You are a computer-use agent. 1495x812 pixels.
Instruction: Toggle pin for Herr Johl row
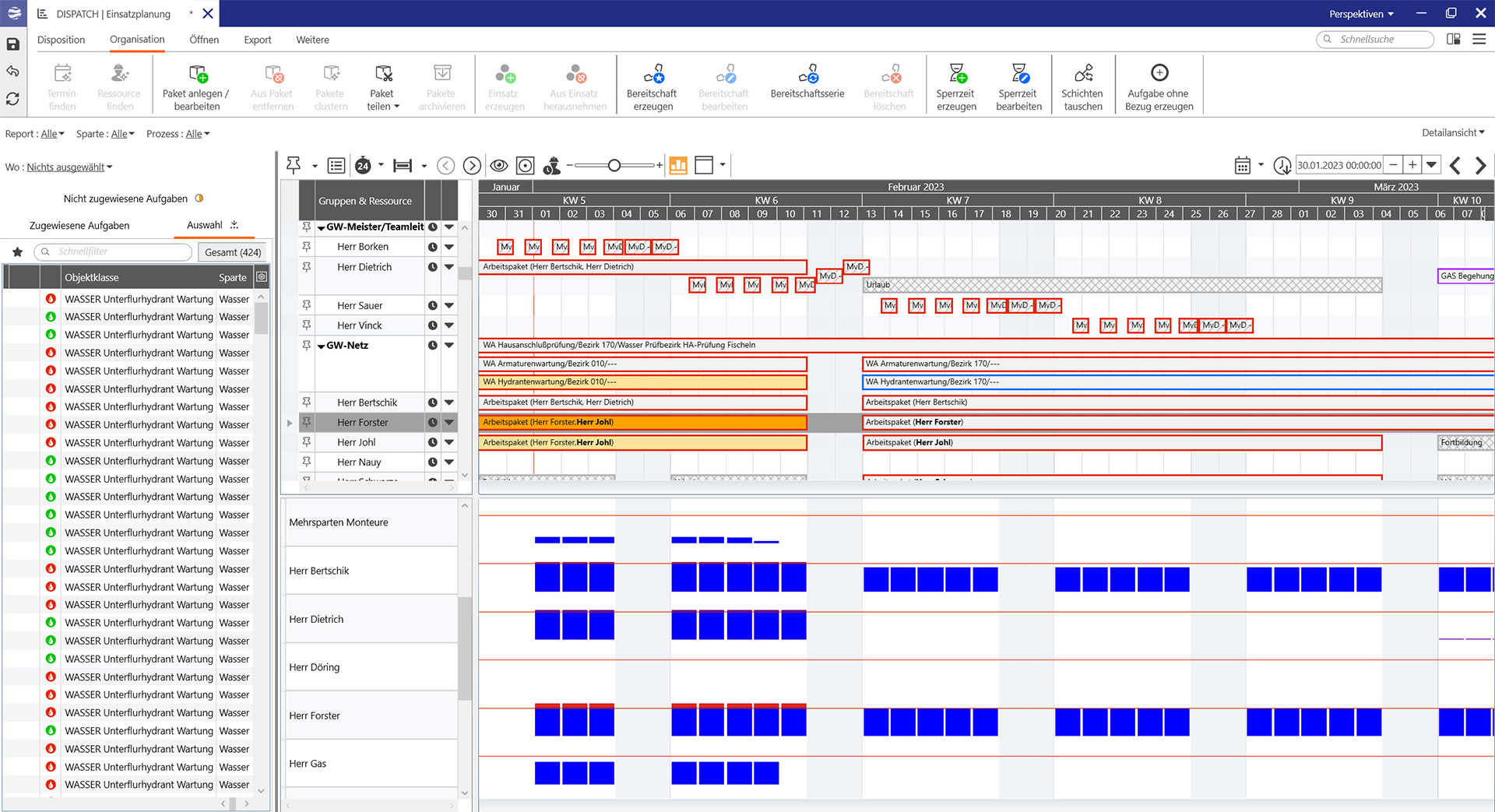307,442
